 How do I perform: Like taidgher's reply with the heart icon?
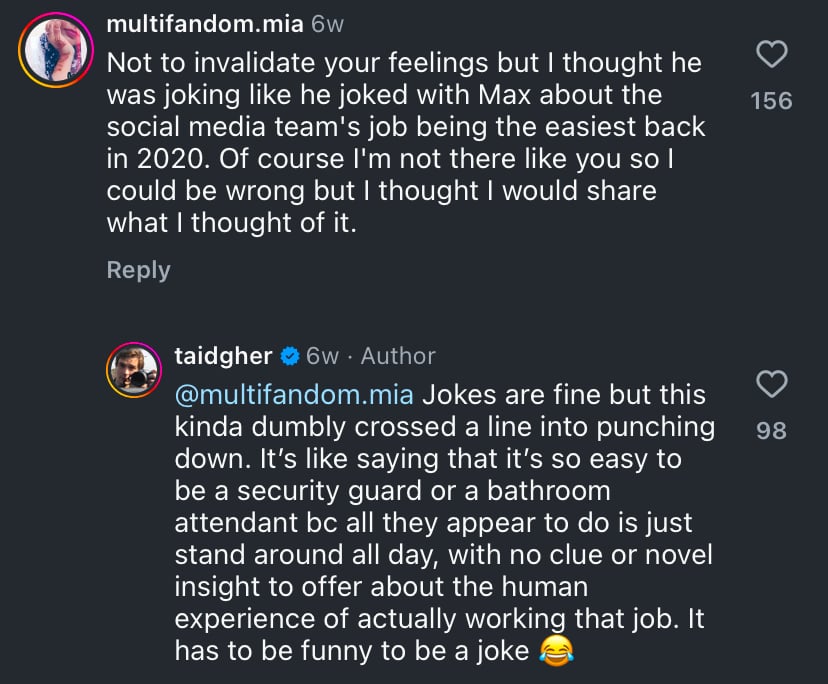click(x=771, y=384)
